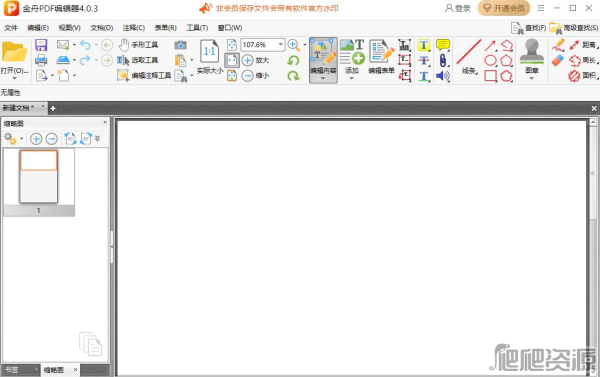The width and height of the screenshot is (600, 377).
Task: Open the zoom percentage 107.6% dropdown
Action: click(281, 44)
